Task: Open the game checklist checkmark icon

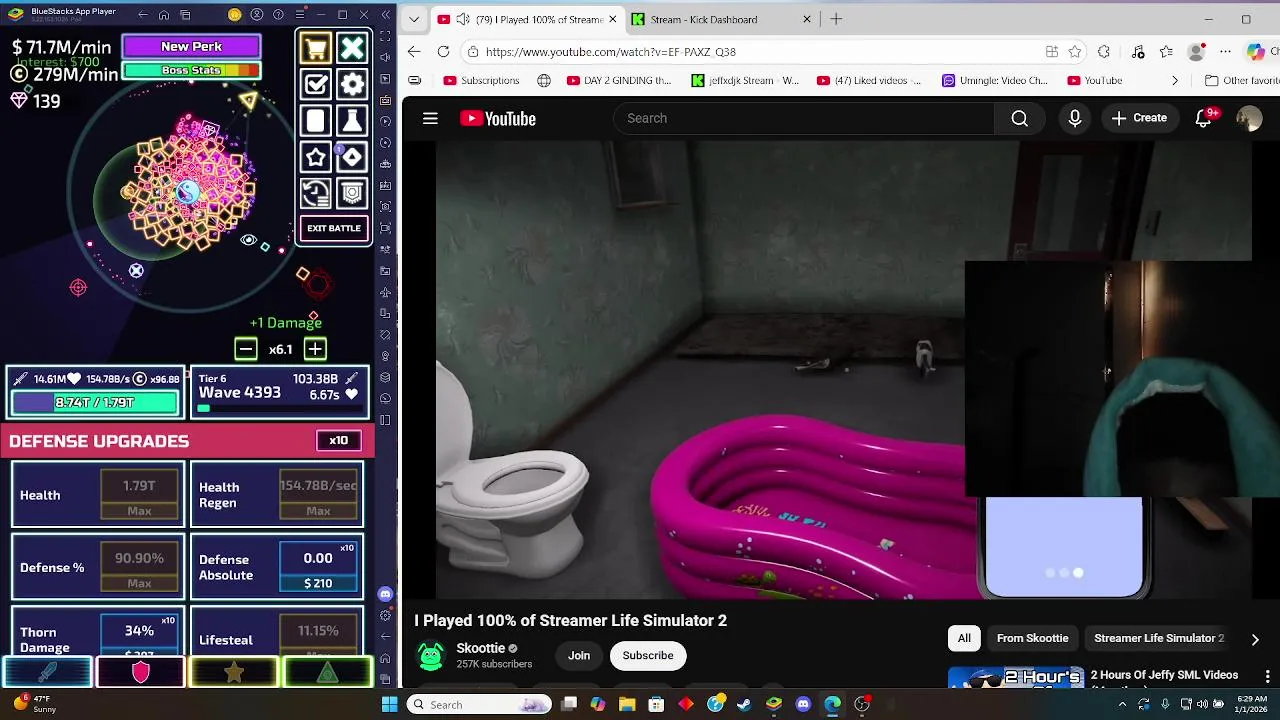Action: (316, 84)
